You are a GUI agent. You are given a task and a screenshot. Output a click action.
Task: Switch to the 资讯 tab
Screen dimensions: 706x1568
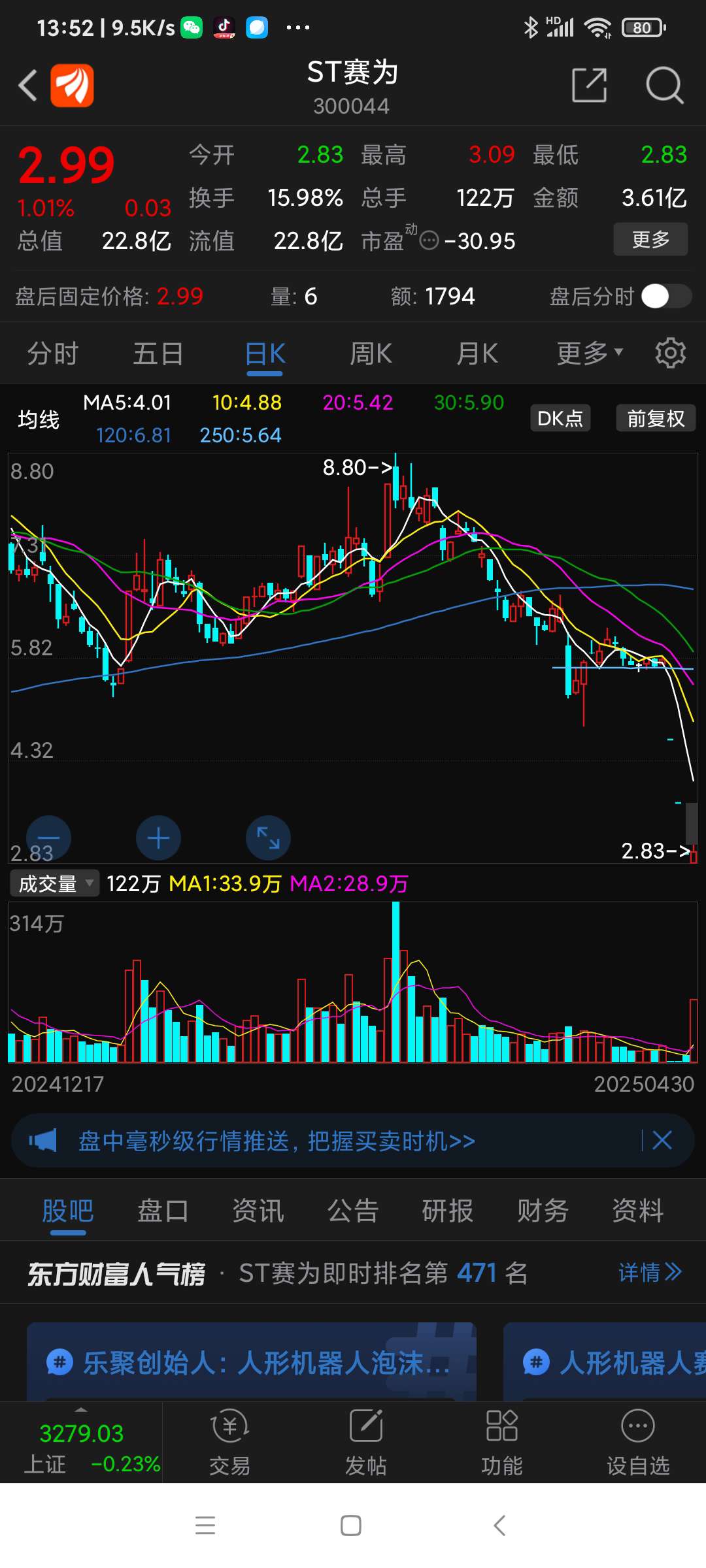tap(258, 1211)
